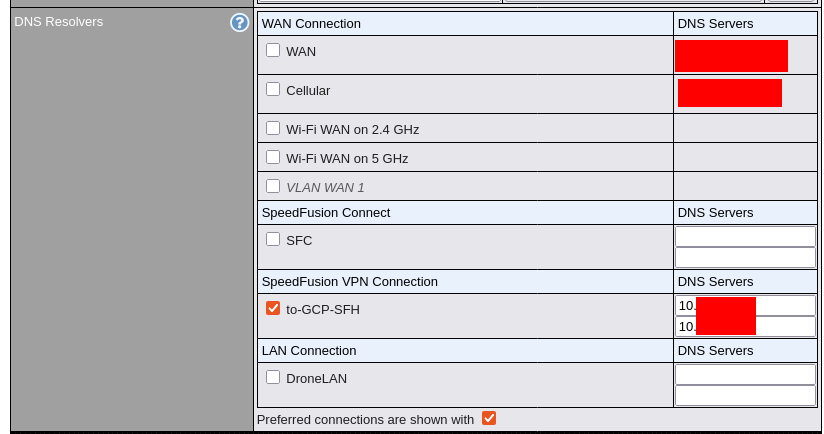Click the to-GCP-SFH label
The width and height of the screenshot is (824, 434).
[x=323, y=309]
